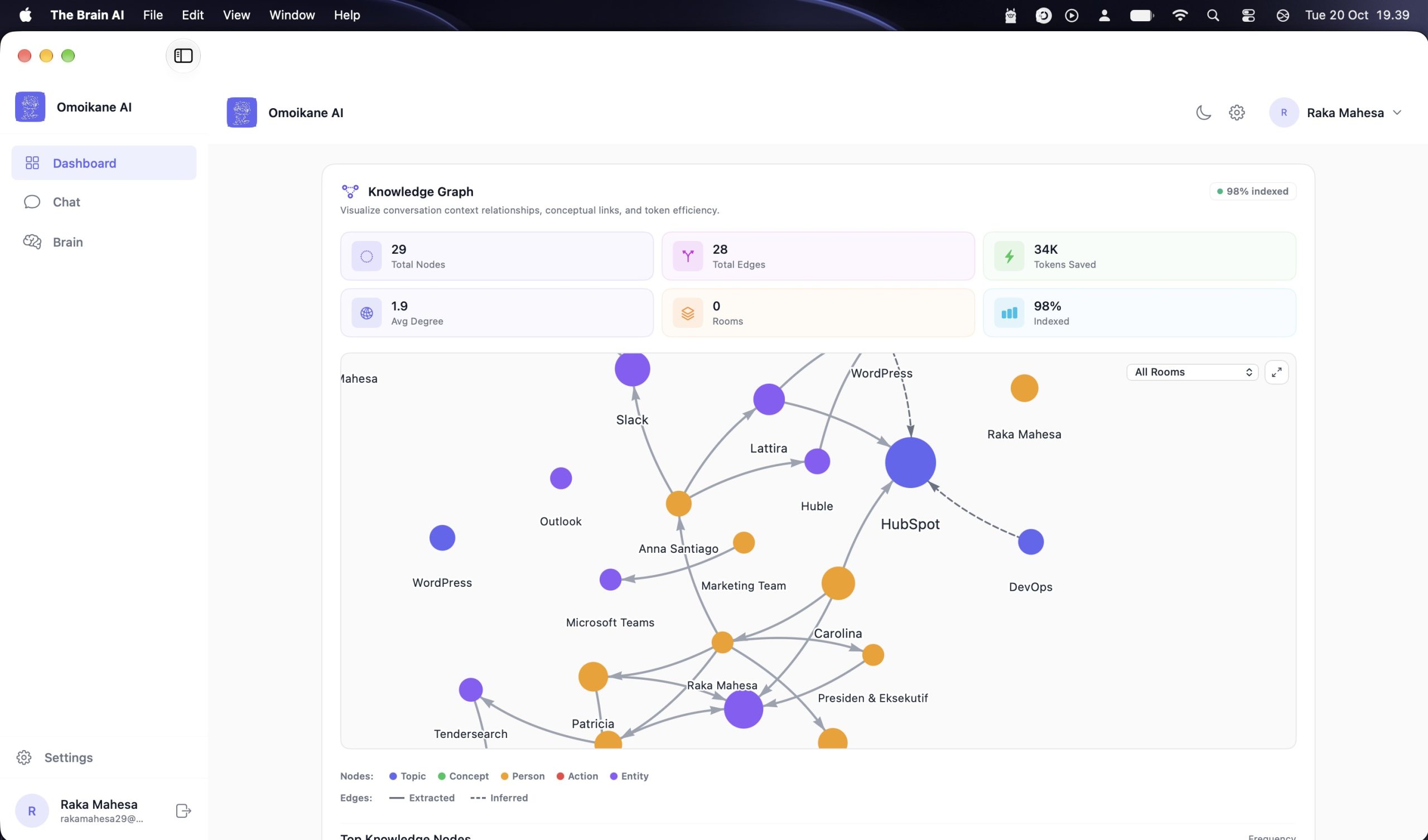This screenshot has height=840, width=1428.
Task: Select the DevOps node in graph
Action: pos(1030,542)
